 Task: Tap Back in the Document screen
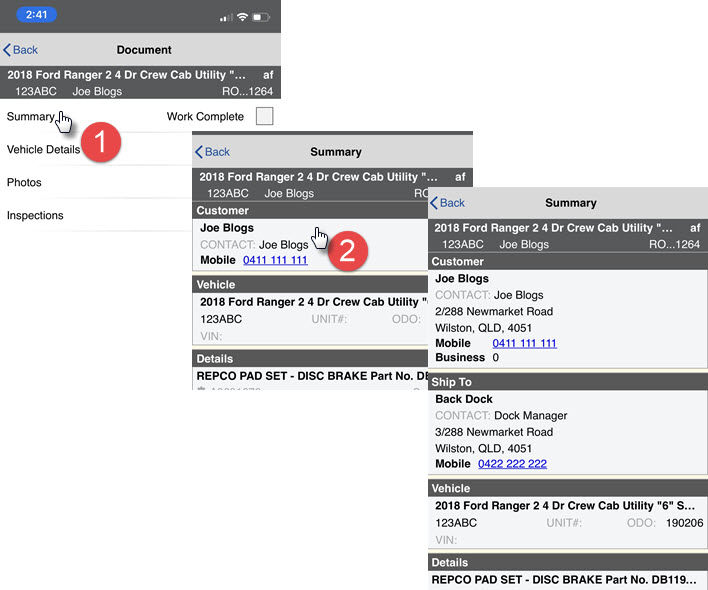coord(20,50)
